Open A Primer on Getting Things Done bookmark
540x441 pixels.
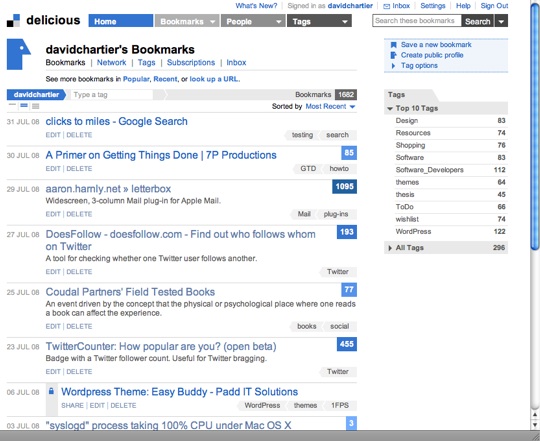(161, 155)
